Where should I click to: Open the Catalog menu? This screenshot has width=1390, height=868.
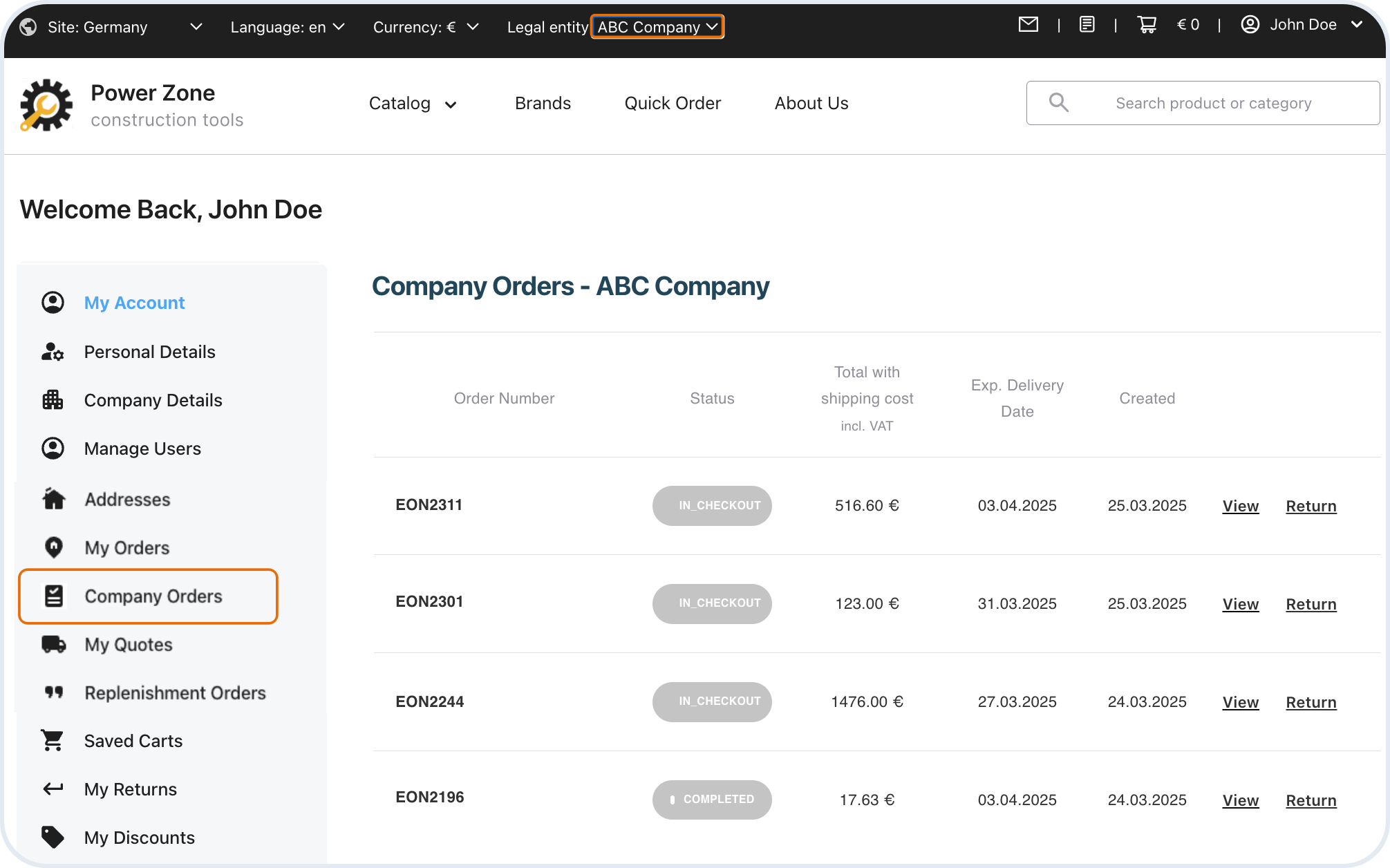413,104
